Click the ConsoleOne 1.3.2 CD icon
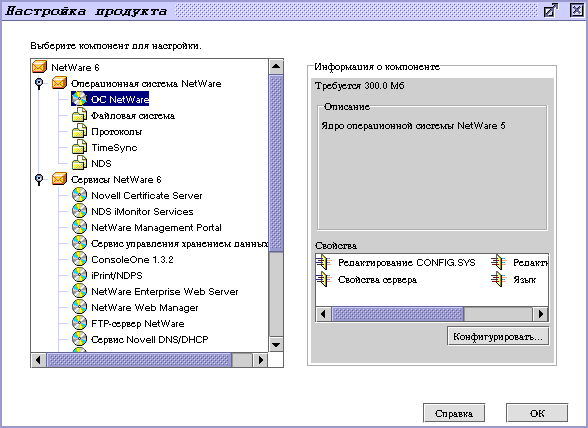Viewport: 588px width, 428px height. 79,259
